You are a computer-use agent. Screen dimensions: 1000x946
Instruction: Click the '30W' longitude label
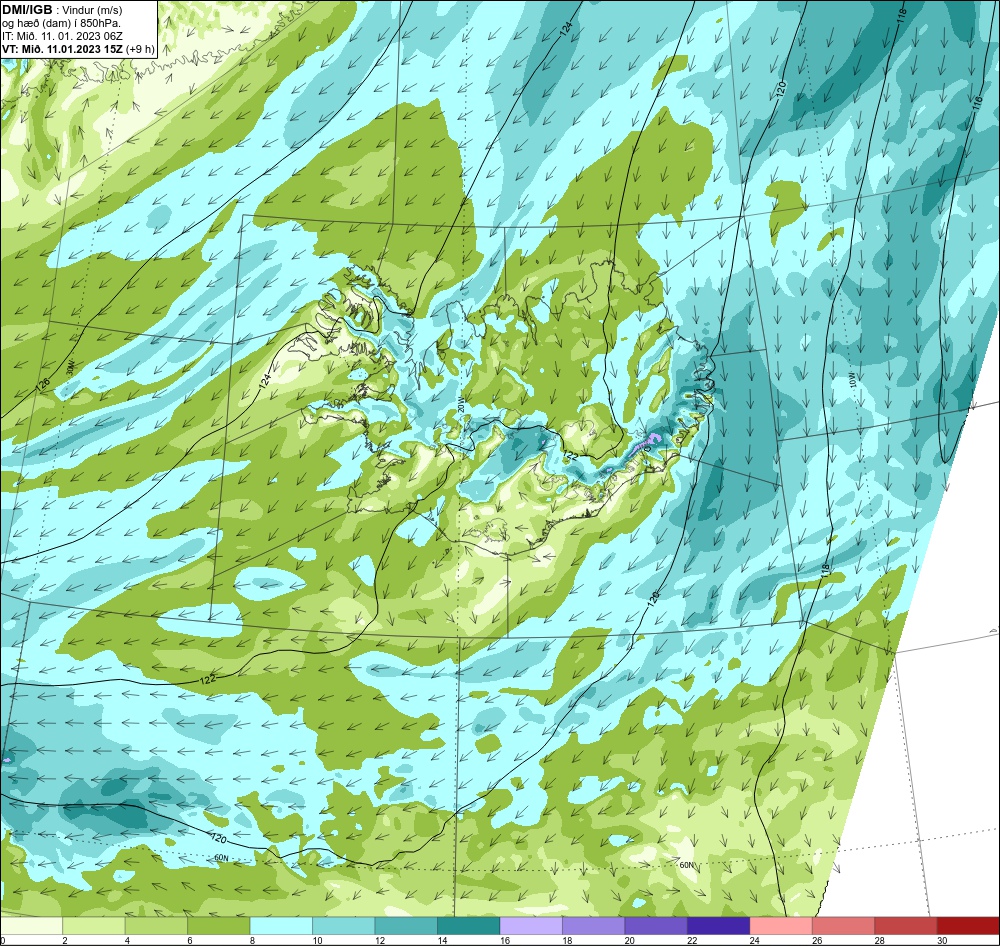coord(71,367)
